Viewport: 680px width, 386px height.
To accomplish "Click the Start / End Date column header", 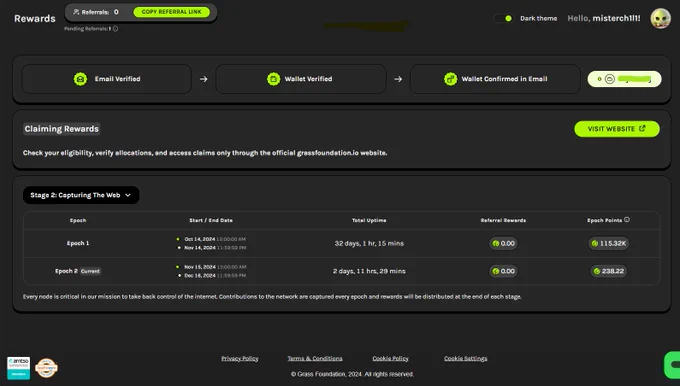I will [x=211, y=220].
